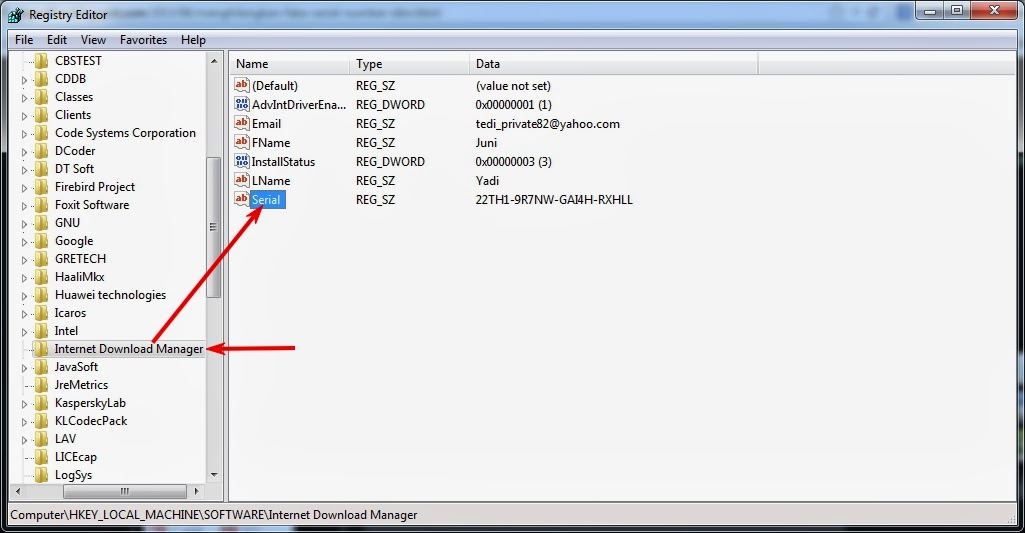Image resolution: width=1025 pixels, height=533 pixels.
Task: Click the Registry Editor title bar icon
Action: click(x=16, y=14)
